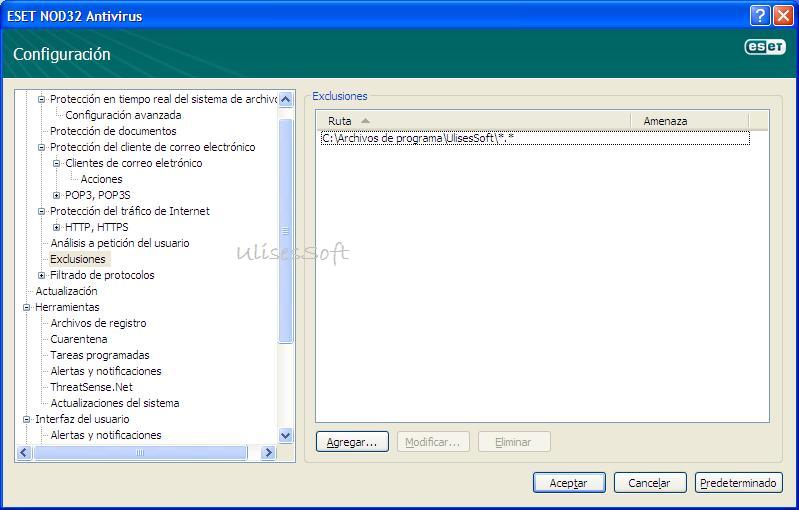
Task: Sort by the Amenaza column header
Action: [690, 121]
